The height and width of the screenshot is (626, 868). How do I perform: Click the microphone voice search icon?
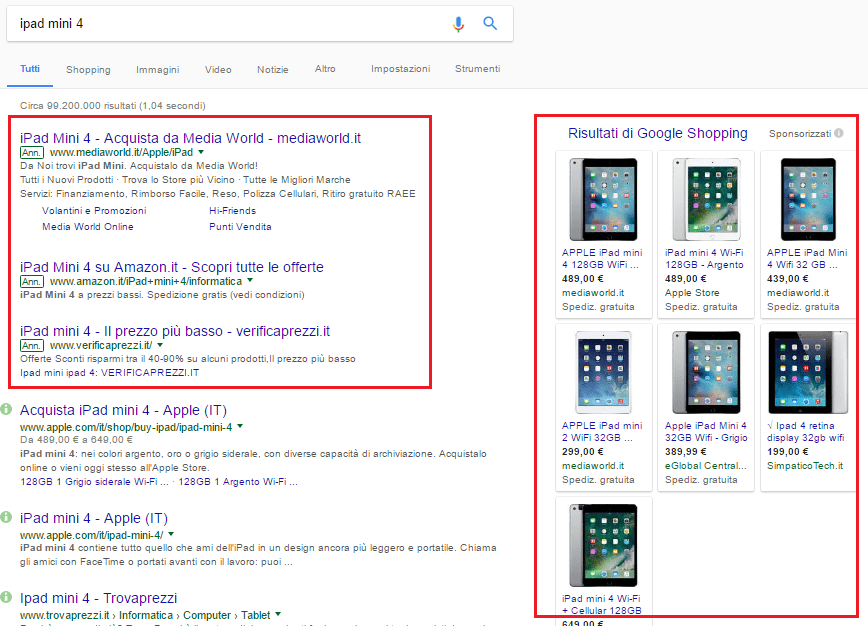[458, 24]
